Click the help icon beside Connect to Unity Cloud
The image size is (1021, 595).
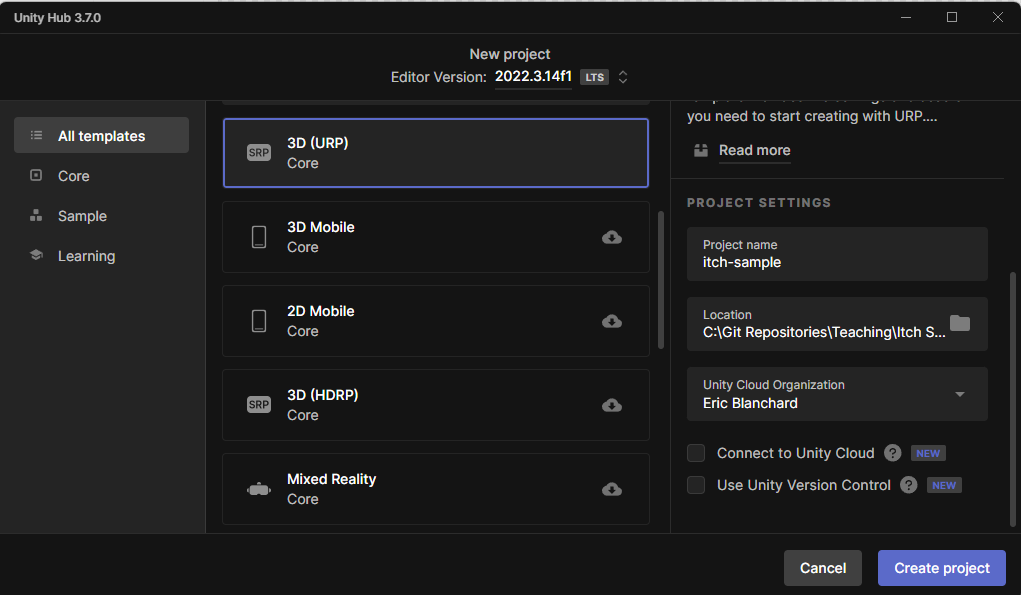click(892, 452)
